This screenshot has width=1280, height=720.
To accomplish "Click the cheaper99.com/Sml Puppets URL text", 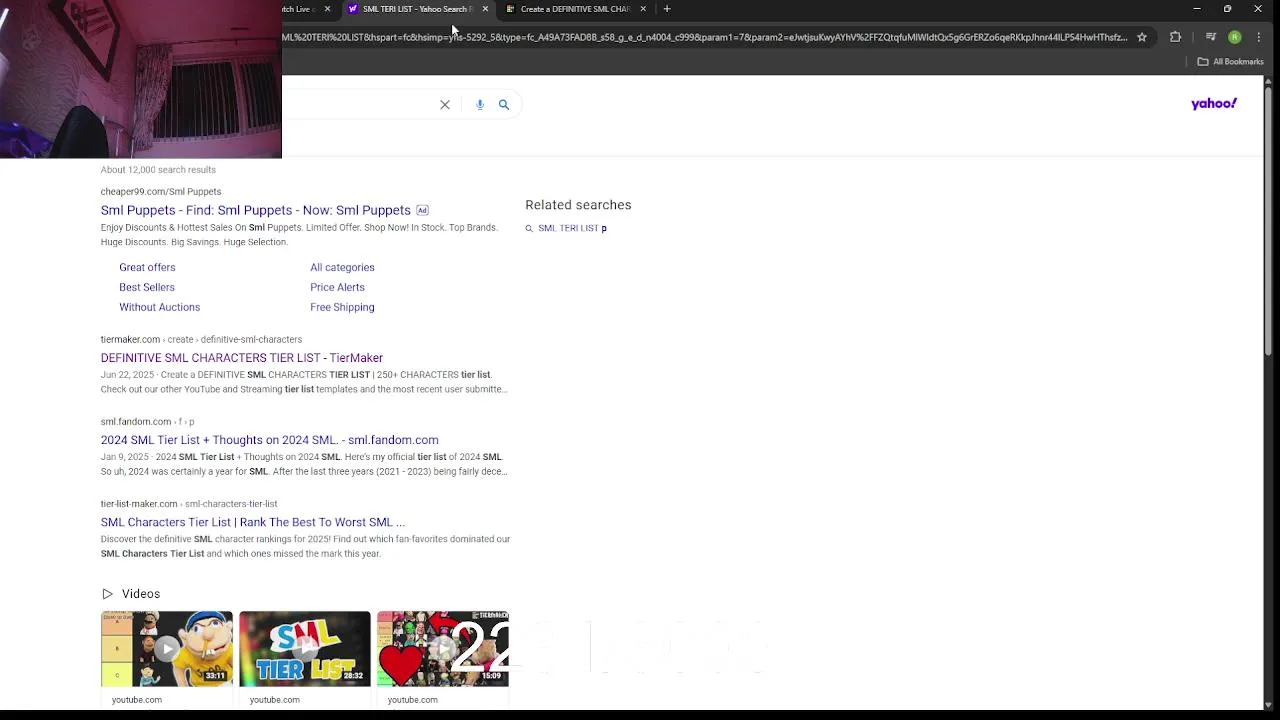I will coord(161,192).
